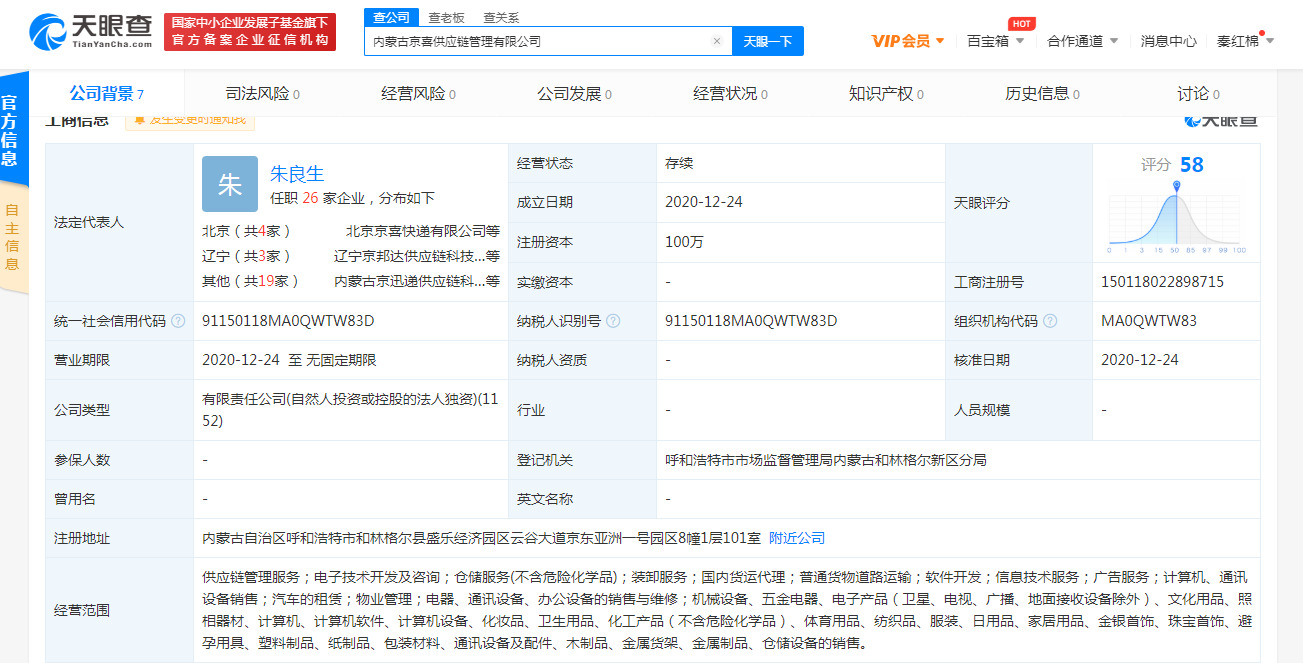
Task: Clear search box with the X icon
Action: (716, 41)
